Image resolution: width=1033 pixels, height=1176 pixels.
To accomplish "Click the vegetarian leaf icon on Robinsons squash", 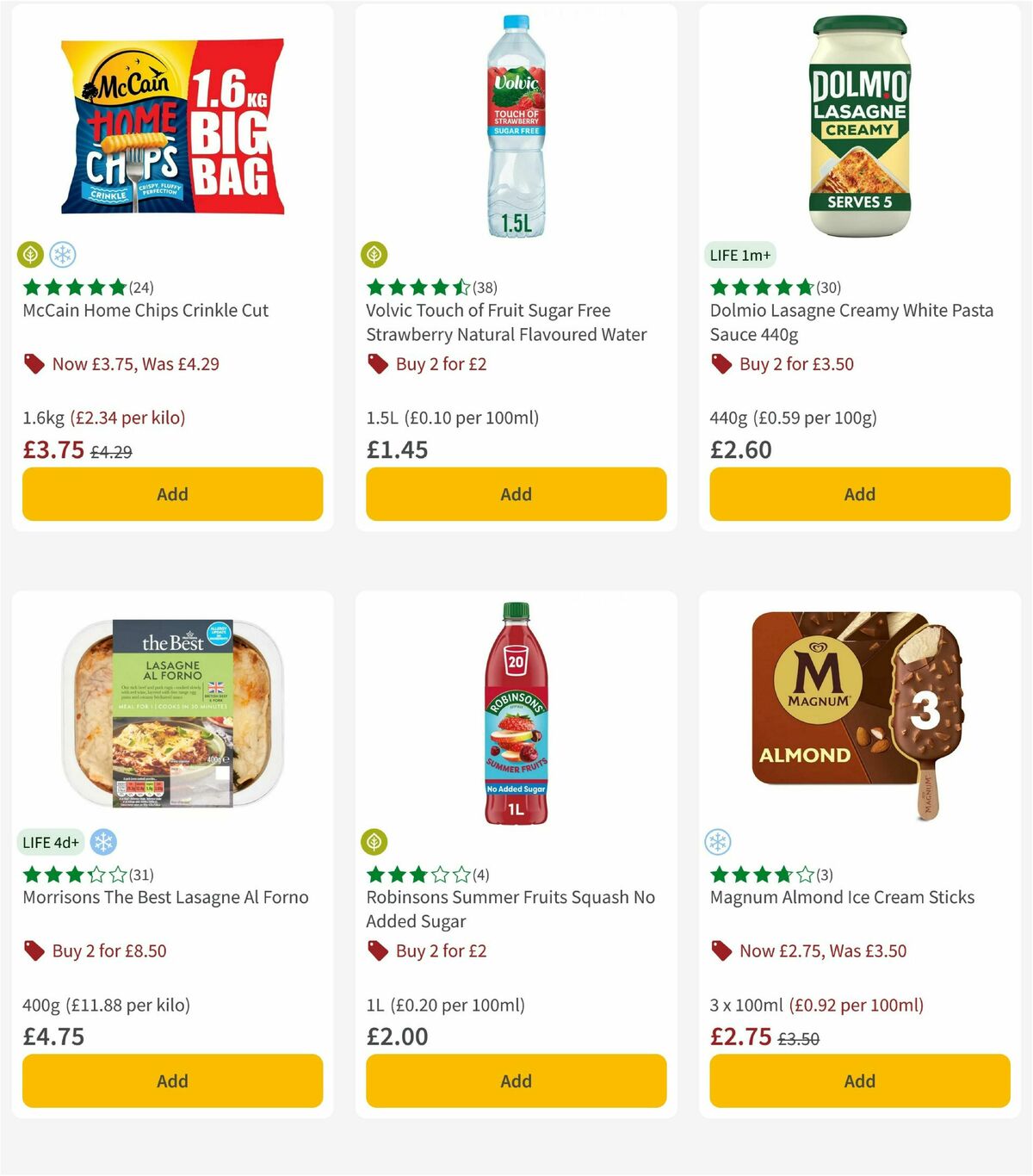I will tap(375, 842).
